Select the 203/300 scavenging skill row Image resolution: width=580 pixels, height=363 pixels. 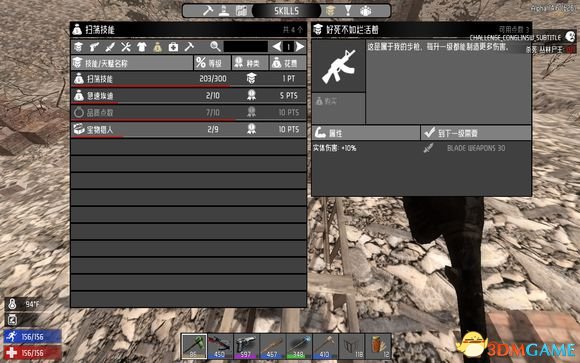click(189, 79)
